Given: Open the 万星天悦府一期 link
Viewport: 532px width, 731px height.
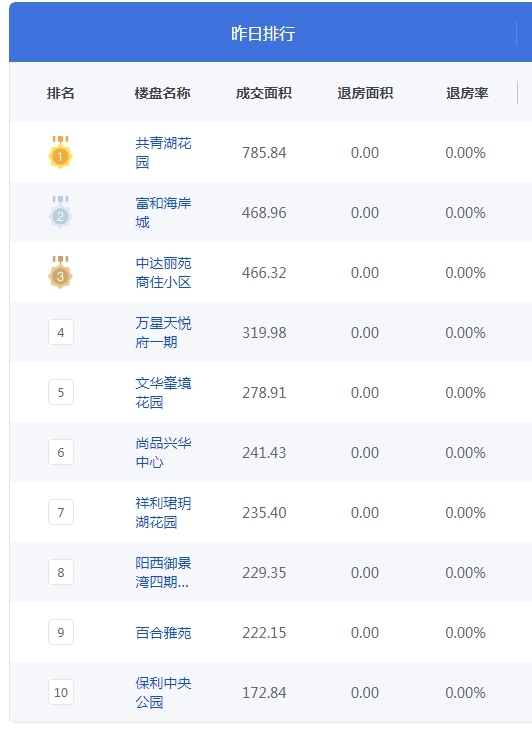Looking at the screenshot, I should (163, 332).
